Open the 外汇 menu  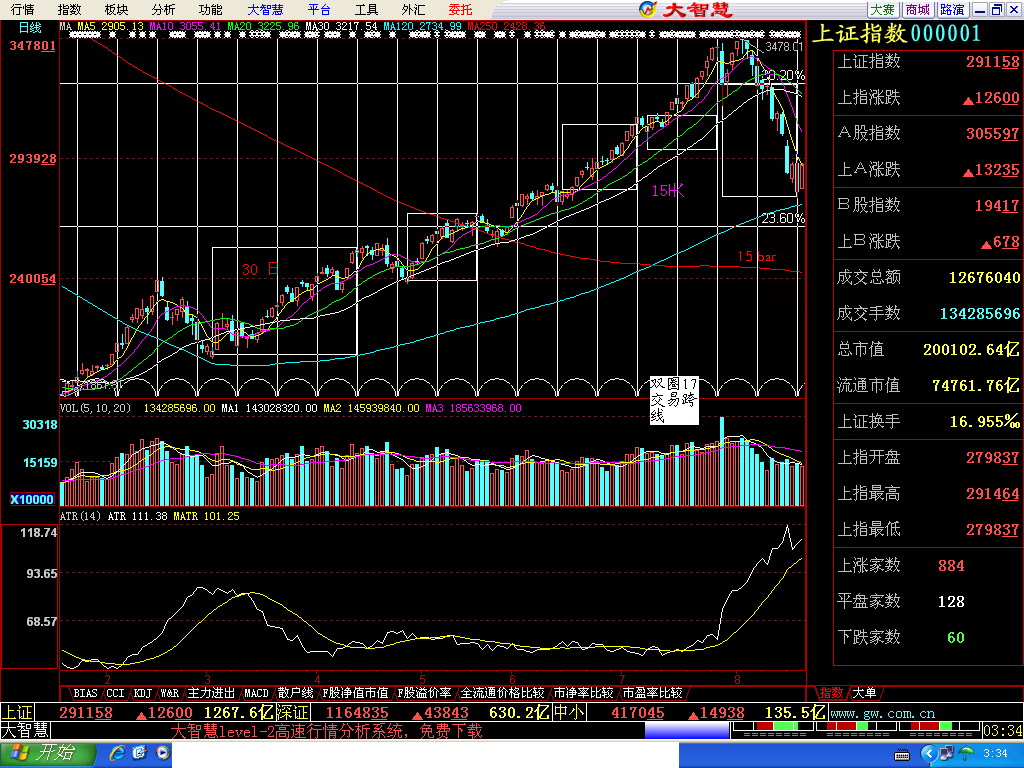[x=413, y=9]
